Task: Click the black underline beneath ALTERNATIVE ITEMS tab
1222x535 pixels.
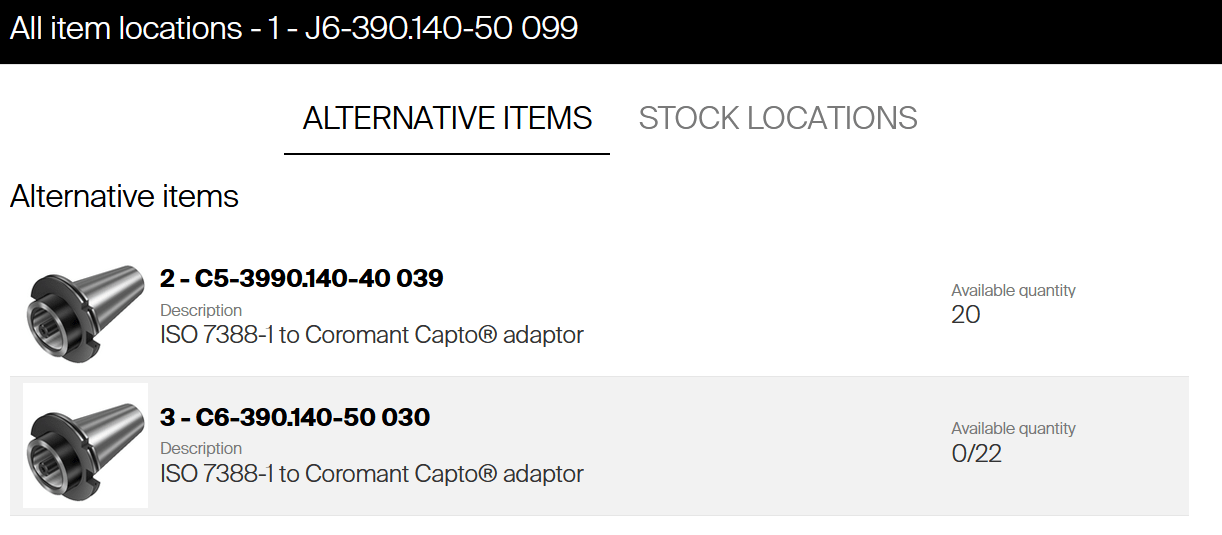Action: pos(447,154)
